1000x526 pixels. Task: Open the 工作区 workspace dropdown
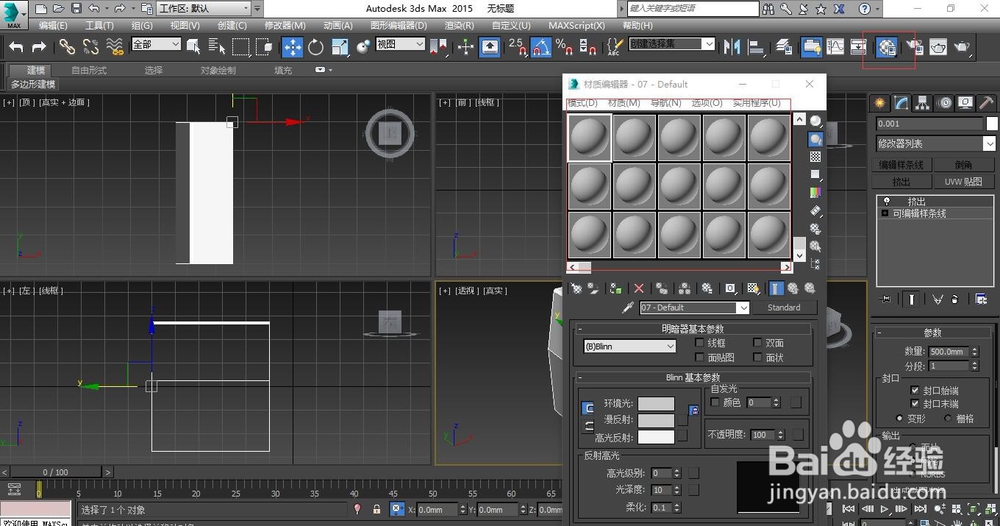pos(203,8)
